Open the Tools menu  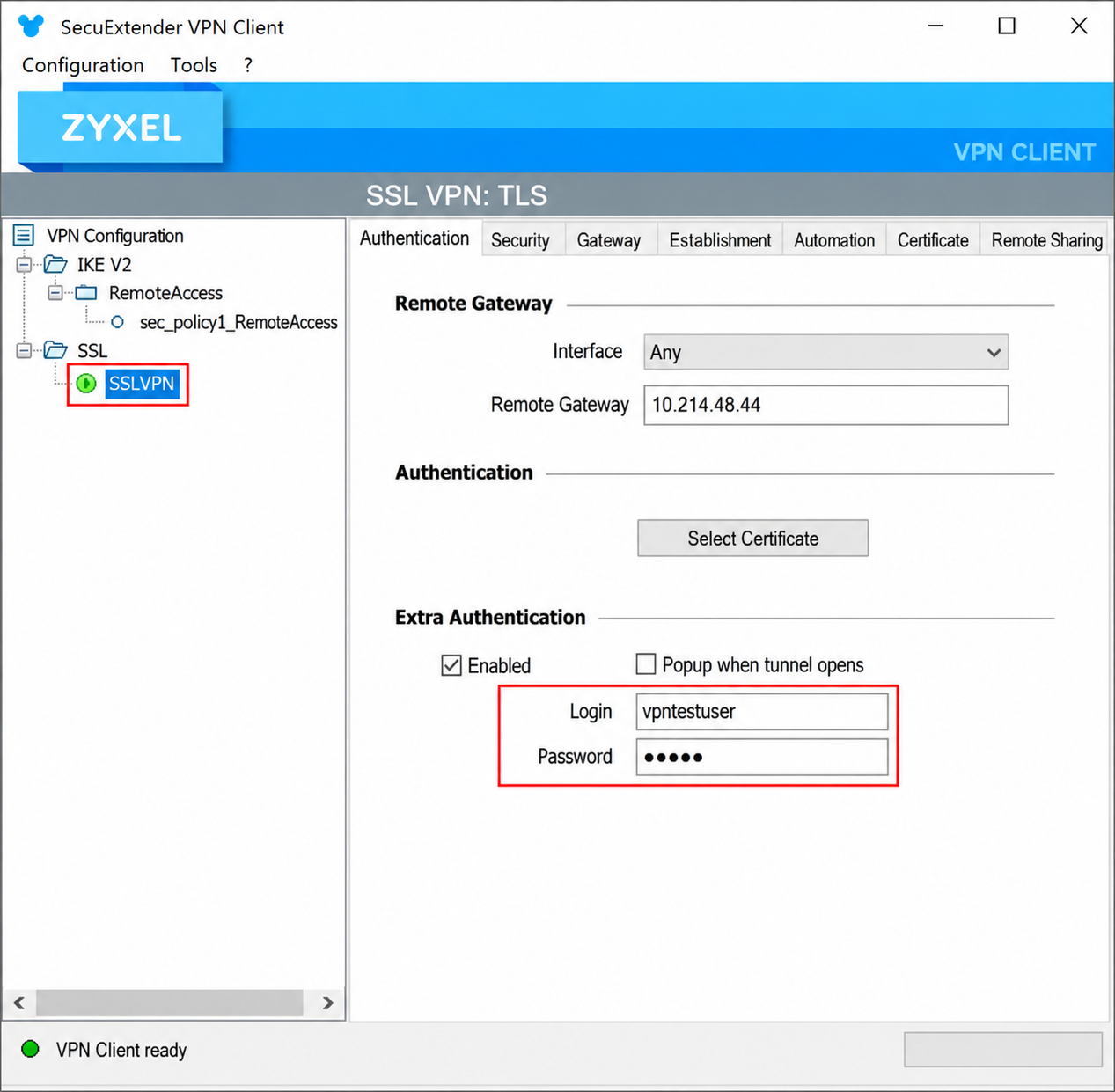pos(194,65)
